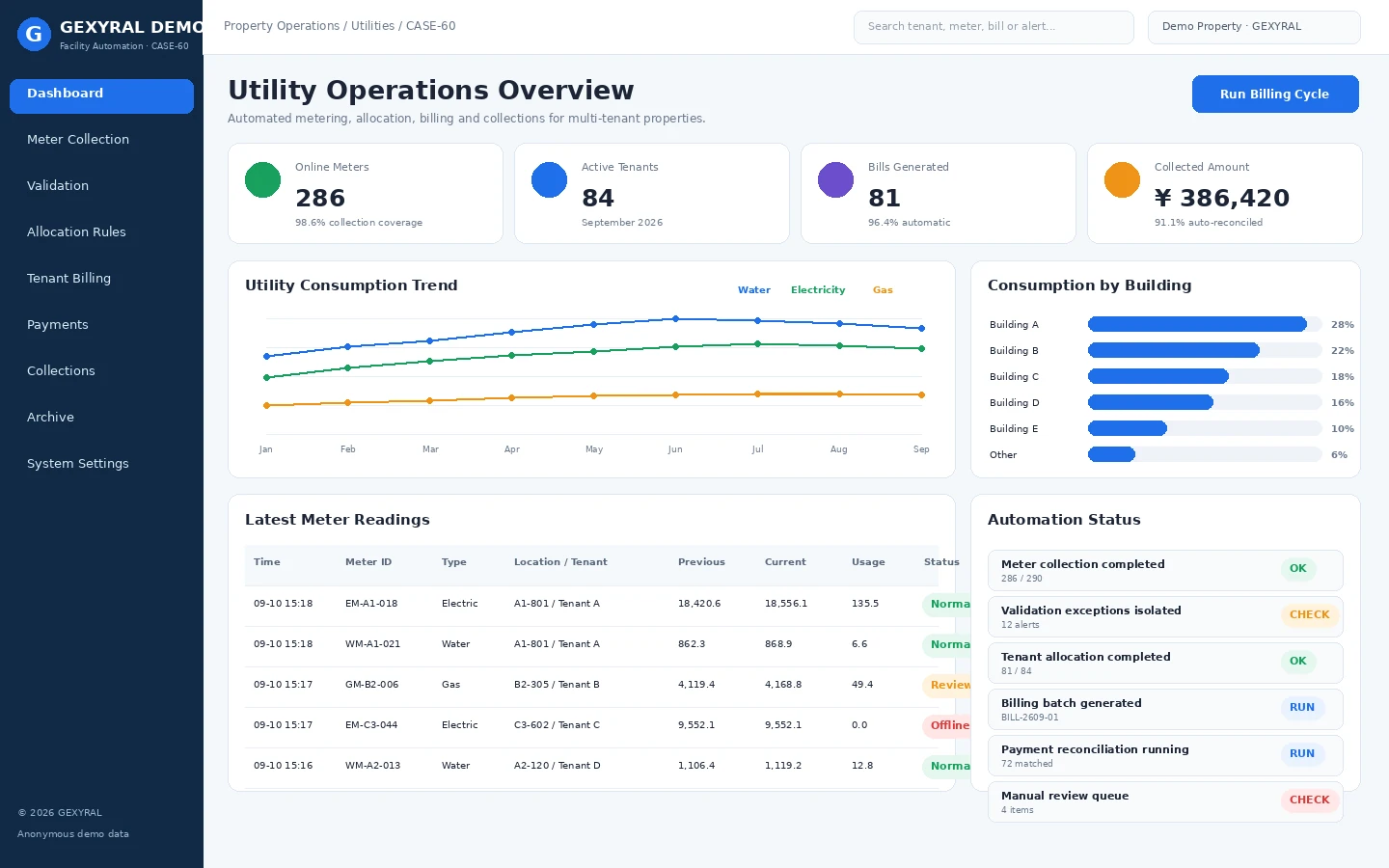Screen dimensions: 1389x868
Task: Focus the search tenant, meter, bill field
Action: pos(994,27)
